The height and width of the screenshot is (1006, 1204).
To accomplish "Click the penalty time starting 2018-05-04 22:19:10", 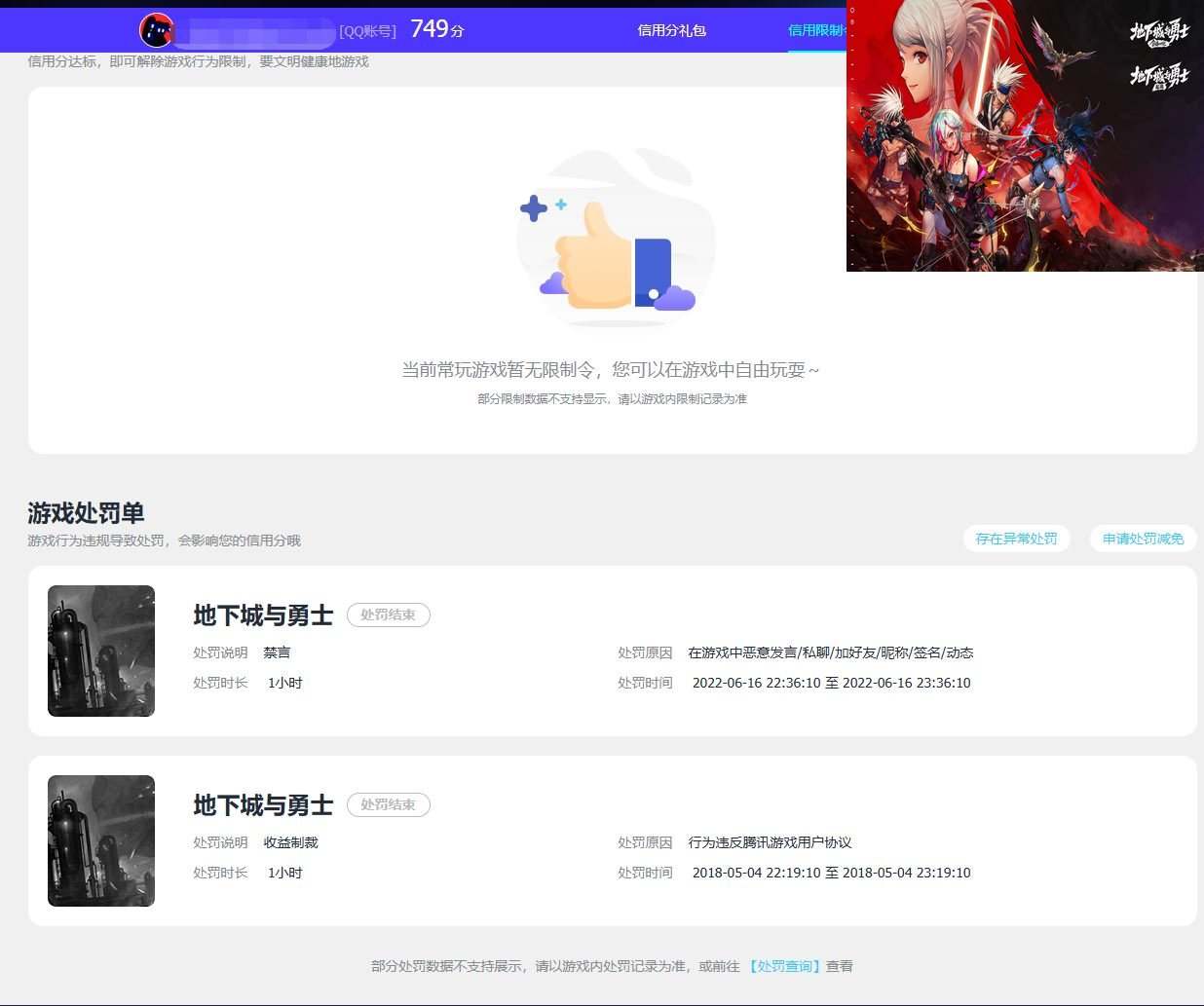I will point(831,873).
